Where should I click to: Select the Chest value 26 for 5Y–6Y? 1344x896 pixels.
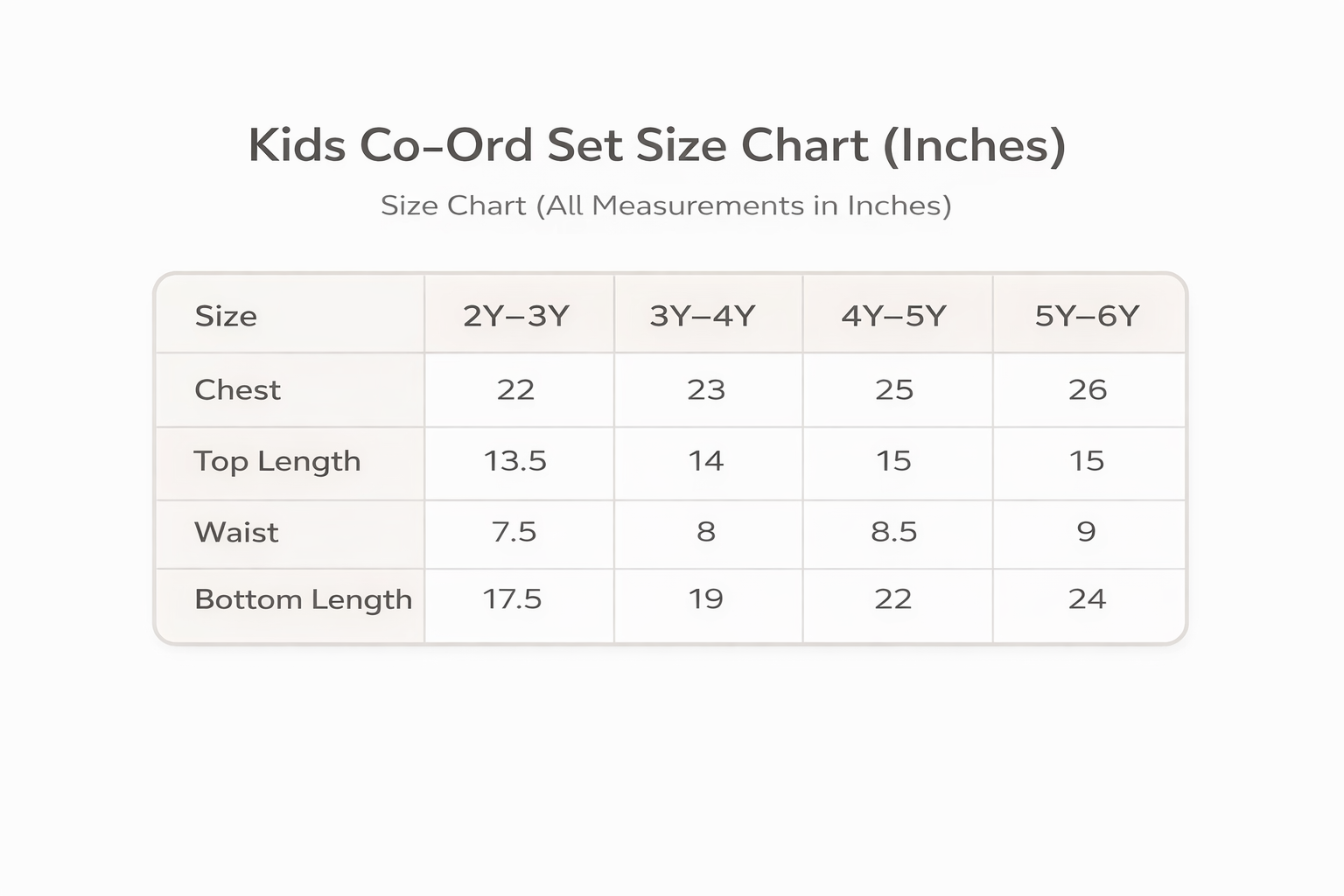tap(1088, 389)
